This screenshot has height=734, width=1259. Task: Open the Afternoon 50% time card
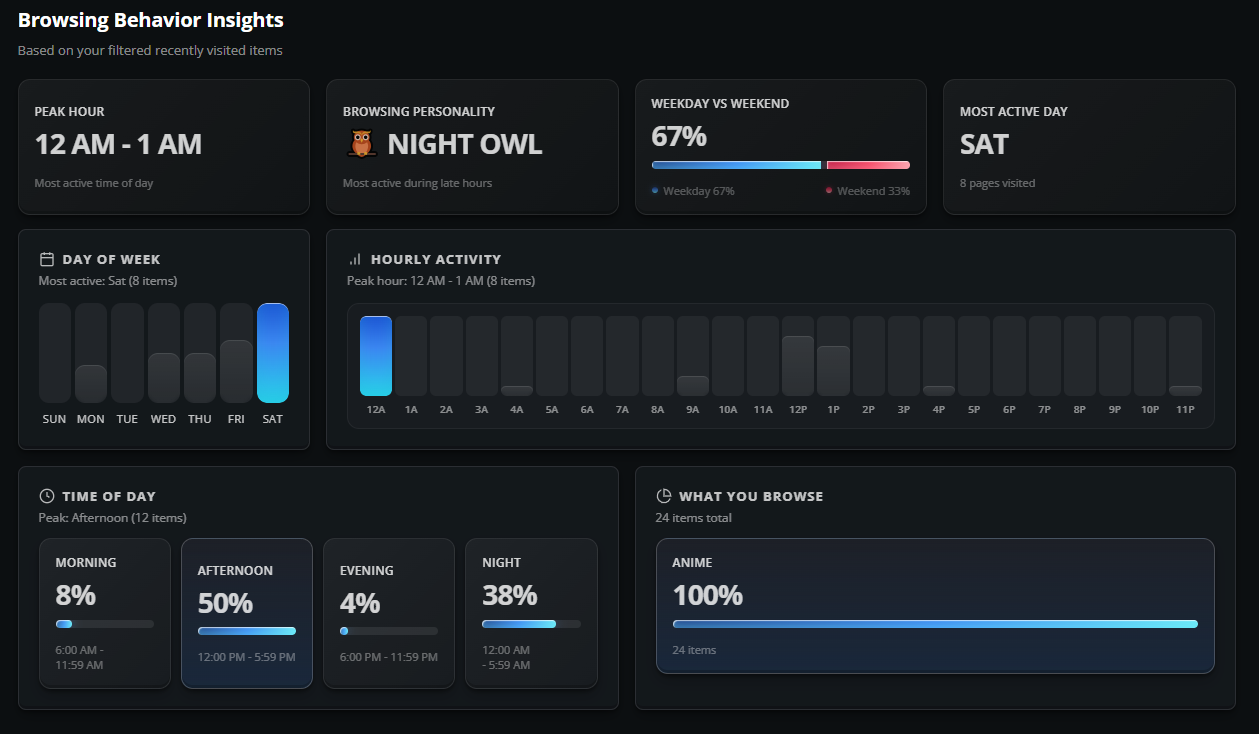click(x=246, y=613)
